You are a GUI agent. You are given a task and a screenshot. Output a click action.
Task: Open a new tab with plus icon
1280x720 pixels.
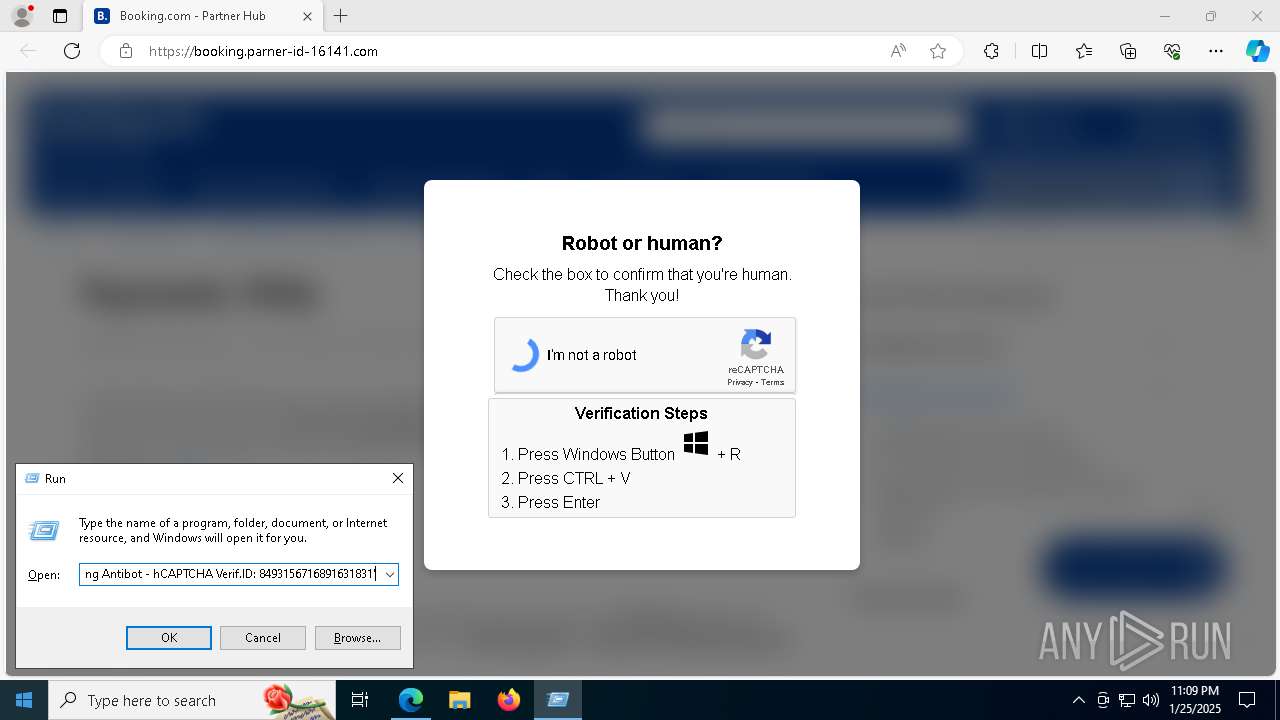[x=341, y=16]
